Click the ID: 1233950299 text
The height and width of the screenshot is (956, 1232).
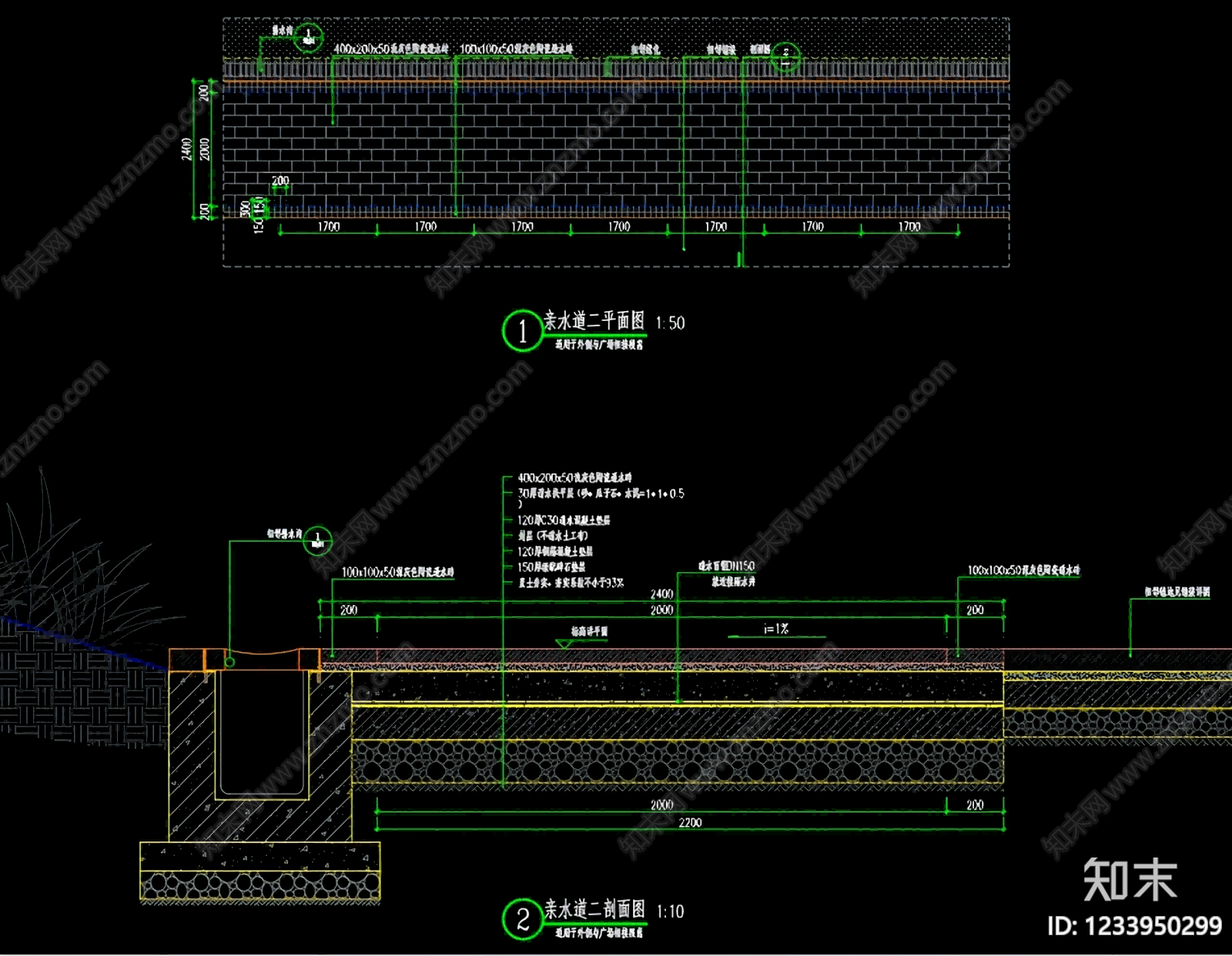click(x=1134, y=925)
